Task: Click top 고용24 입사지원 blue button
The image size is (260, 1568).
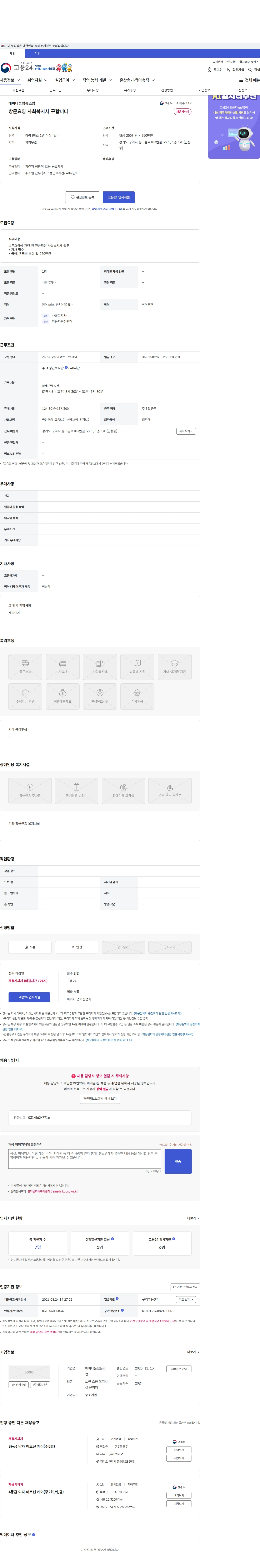Action: click(119, 197)
